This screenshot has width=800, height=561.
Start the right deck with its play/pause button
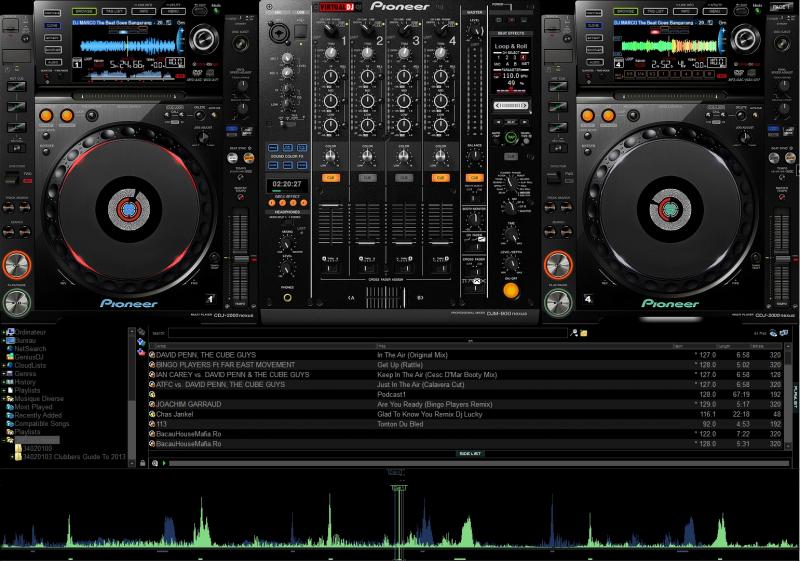[x=558, y=303]
